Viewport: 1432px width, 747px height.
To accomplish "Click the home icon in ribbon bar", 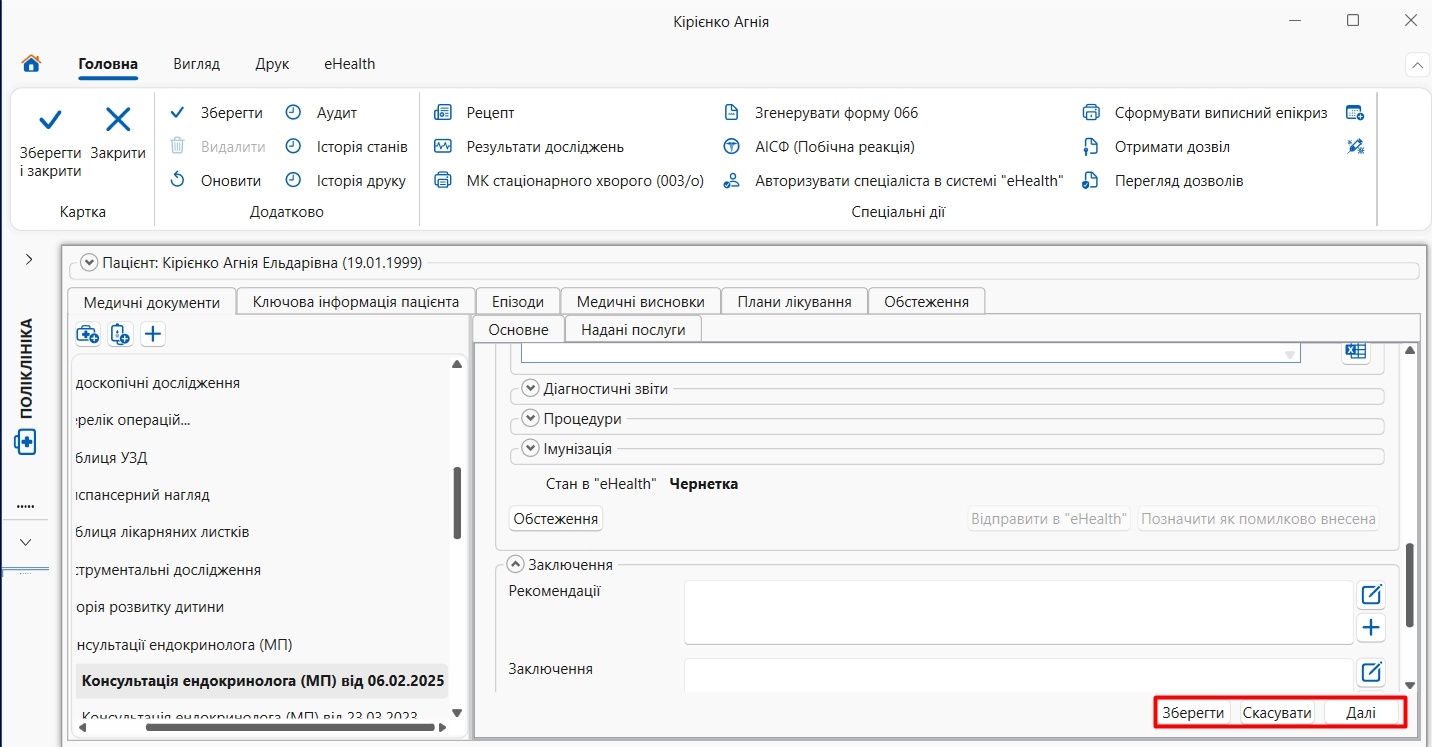I will [x=31, y=64].
